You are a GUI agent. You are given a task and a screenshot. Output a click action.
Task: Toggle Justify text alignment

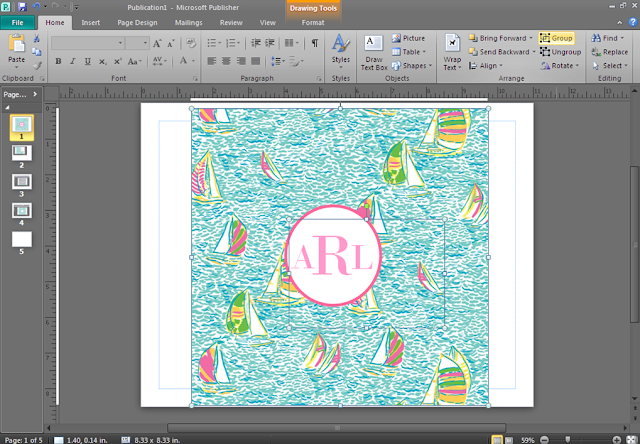256,61
